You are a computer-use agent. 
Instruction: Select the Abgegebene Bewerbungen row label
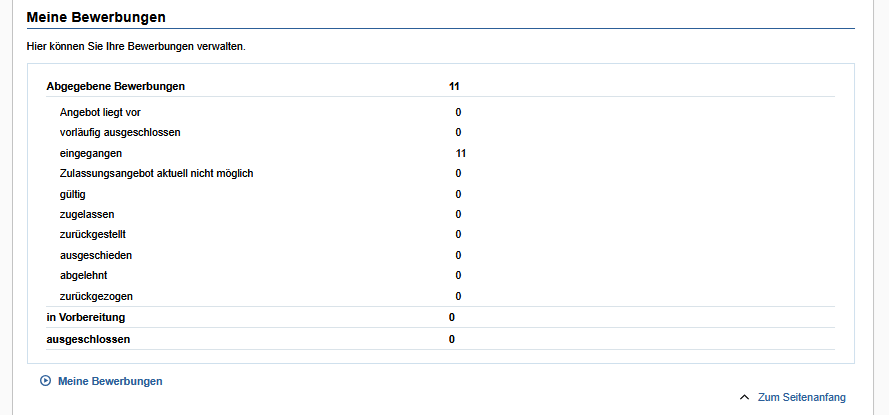[x=115, y=86]
